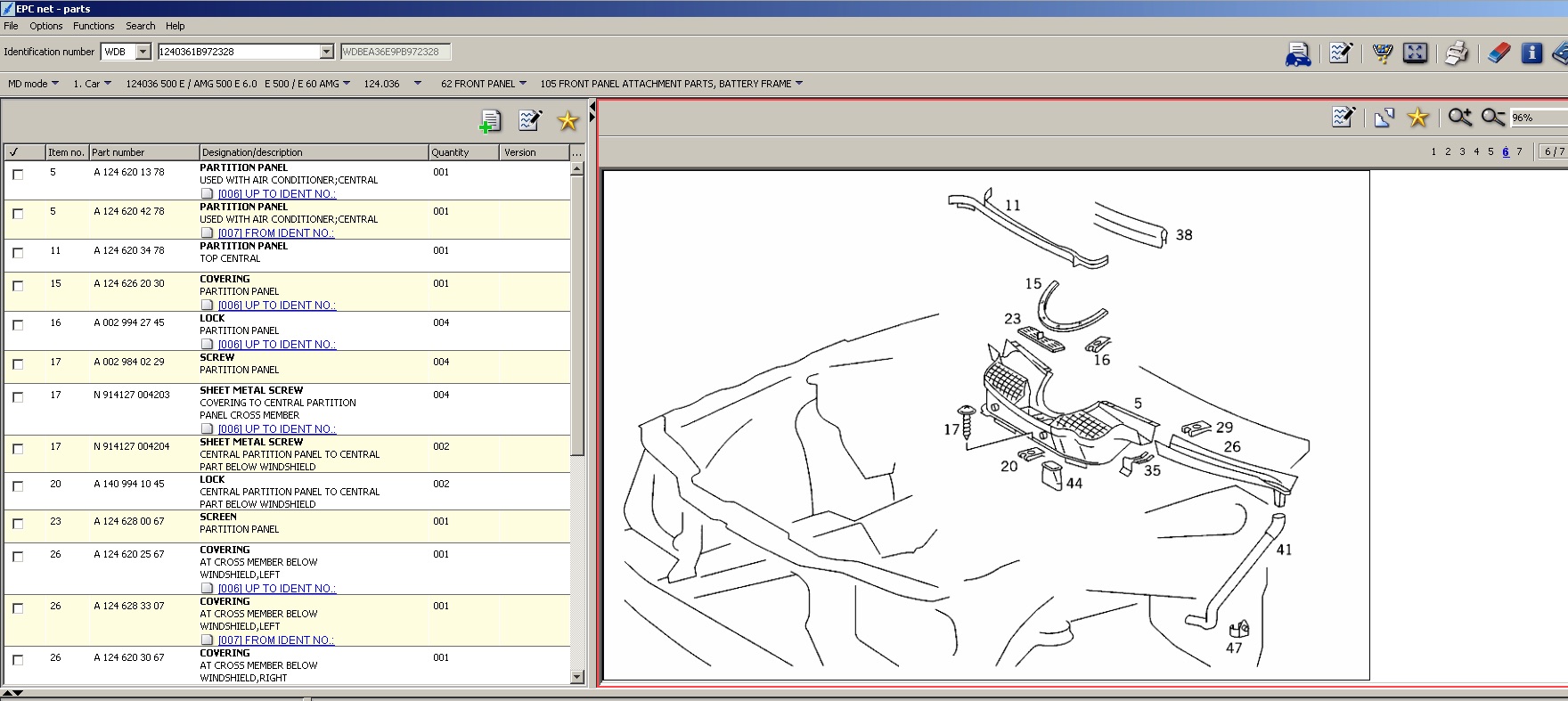Click the add-document icon with green plus
The image size is (1568, 701).
click(x=490, y=121)
